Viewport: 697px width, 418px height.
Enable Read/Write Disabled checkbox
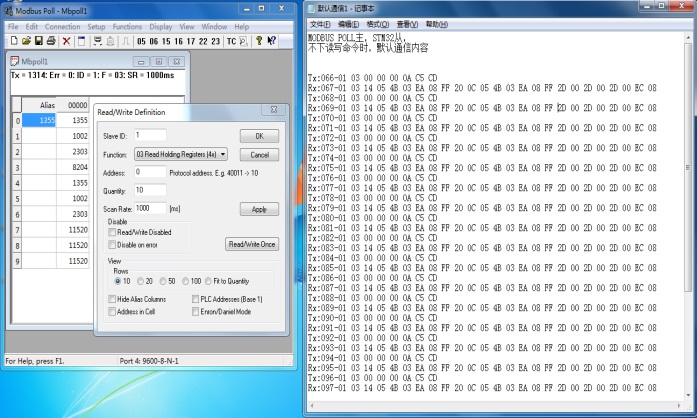tap(112, 232)
